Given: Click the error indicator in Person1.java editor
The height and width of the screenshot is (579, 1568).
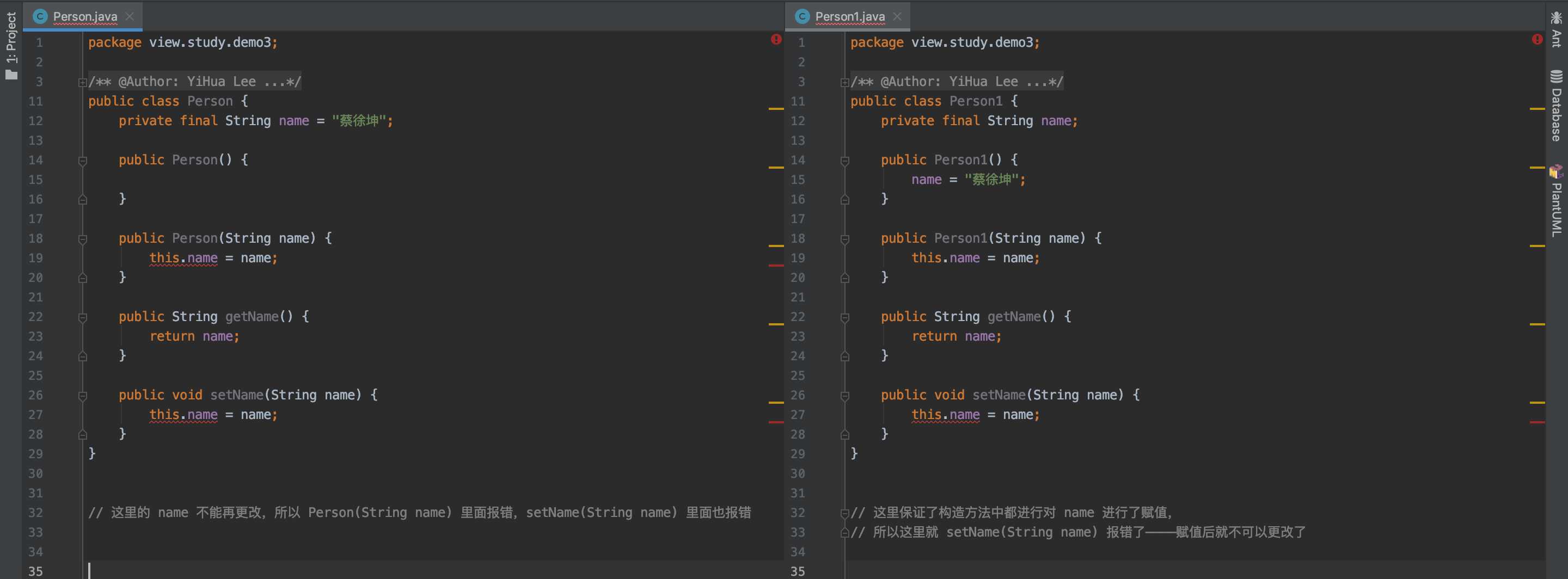Looking at the screenshot, I should [1538, 40].
